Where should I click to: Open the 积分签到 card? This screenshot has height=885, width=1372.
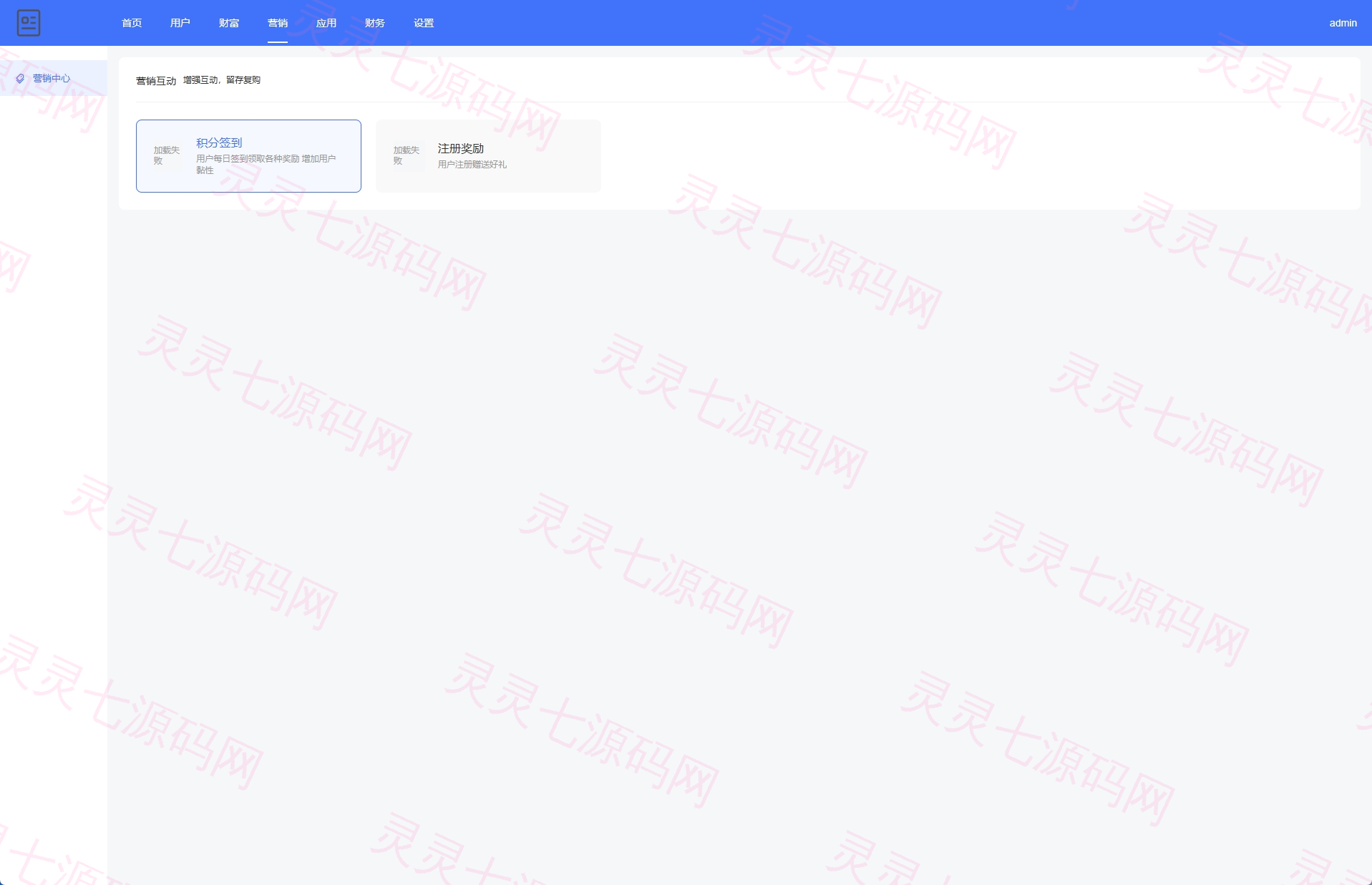pos(248,156)
